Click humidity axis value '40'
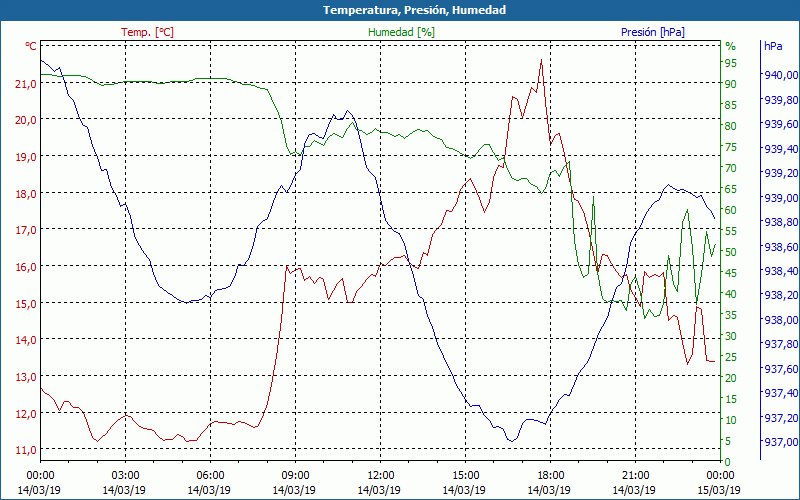800x500 pixels. point(731,294)
